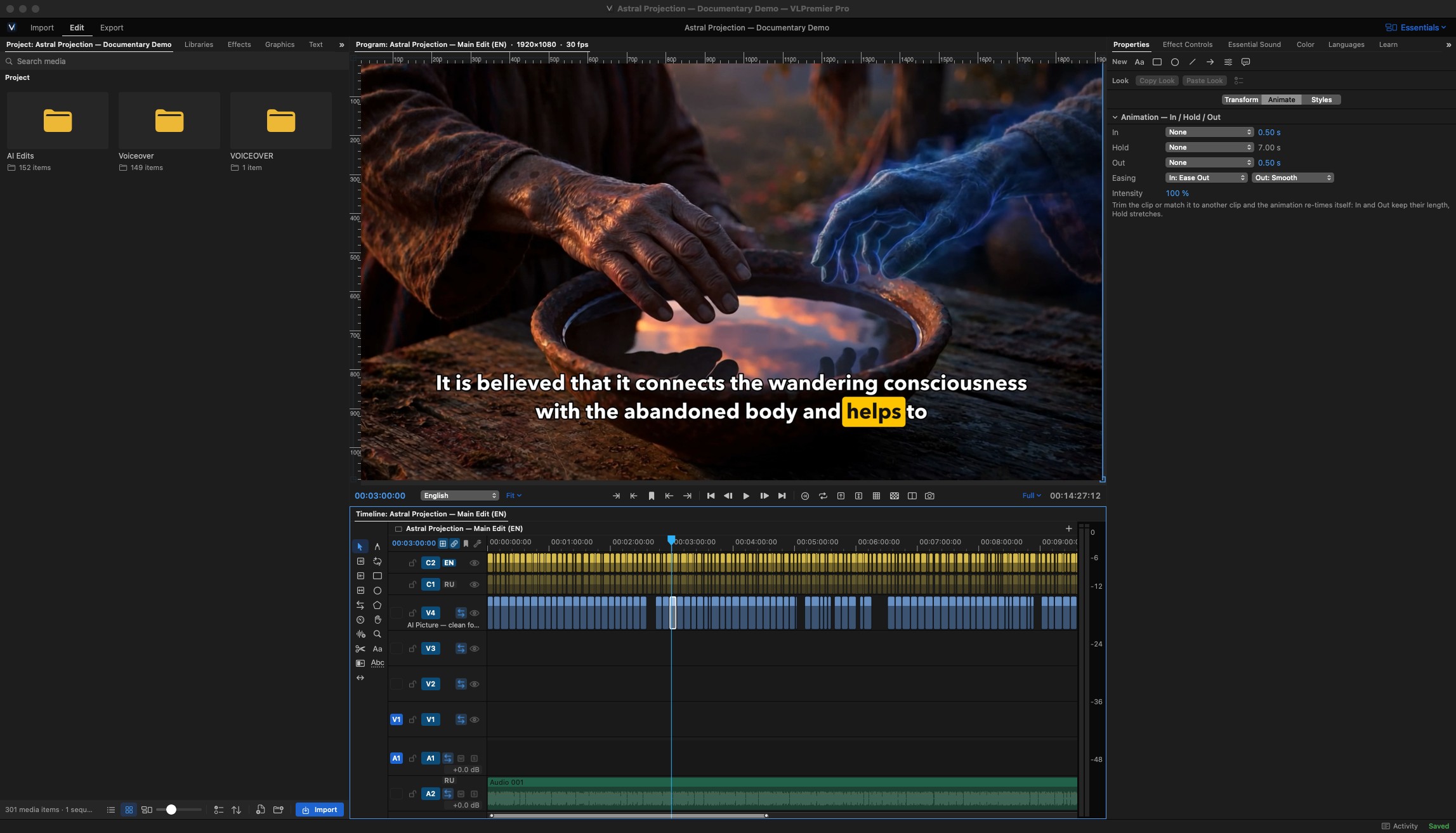Image resolution: width=1456 pixels, height=833 pixels.
Task: Step forward one frame
Action: click(x=764, y=496)
